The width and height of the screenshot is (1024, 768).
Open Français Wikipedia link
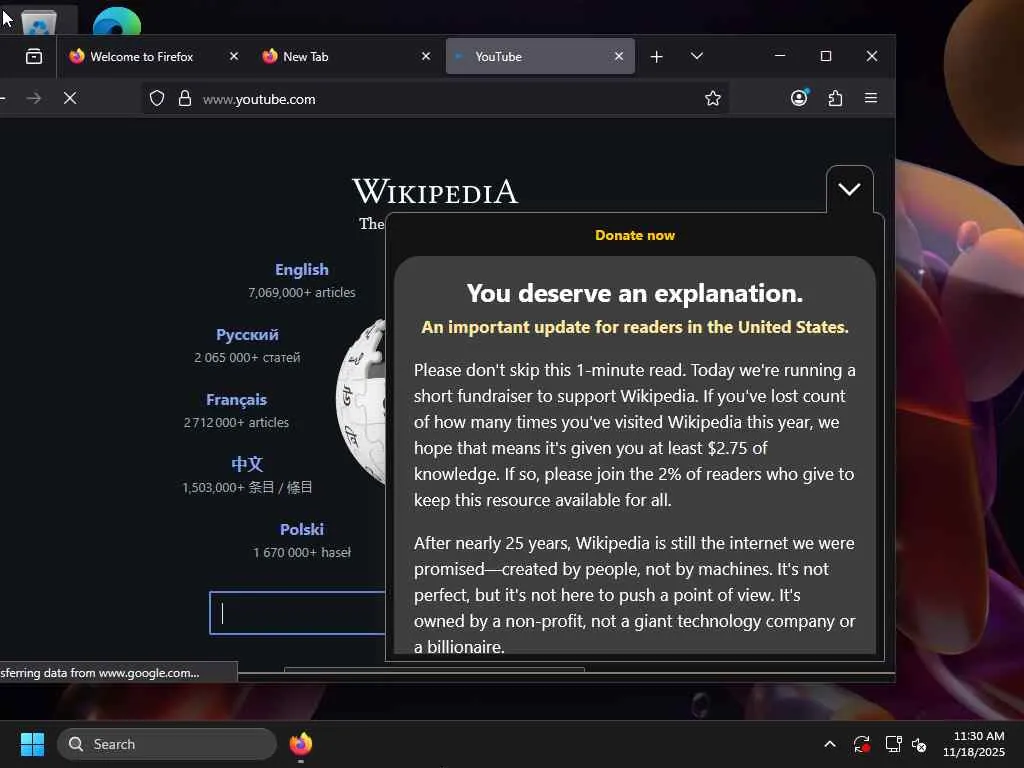click(x=236, y=400)
